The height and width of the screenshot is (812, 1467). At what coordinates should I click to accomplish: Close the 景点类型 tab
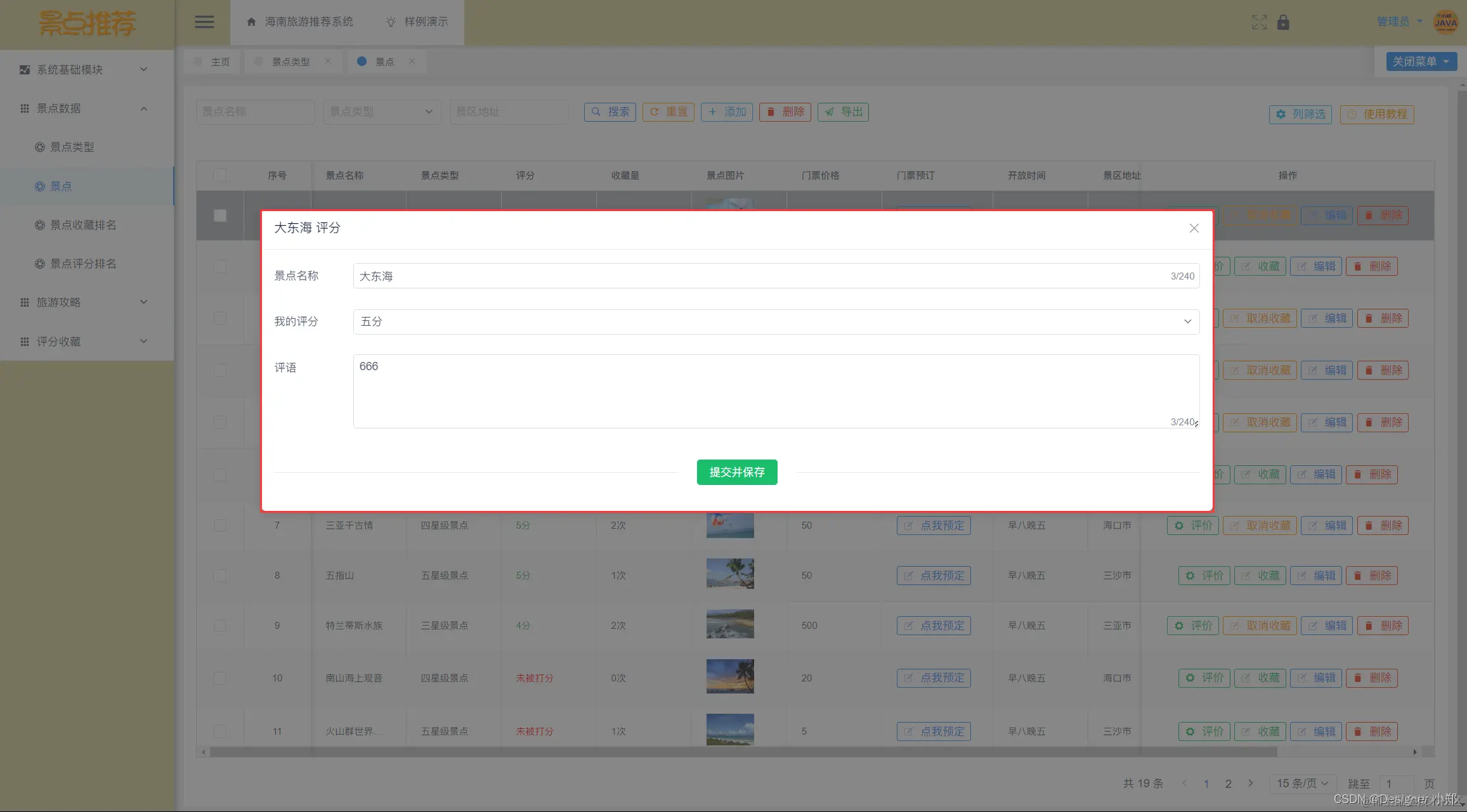click(x=328, y=61)
